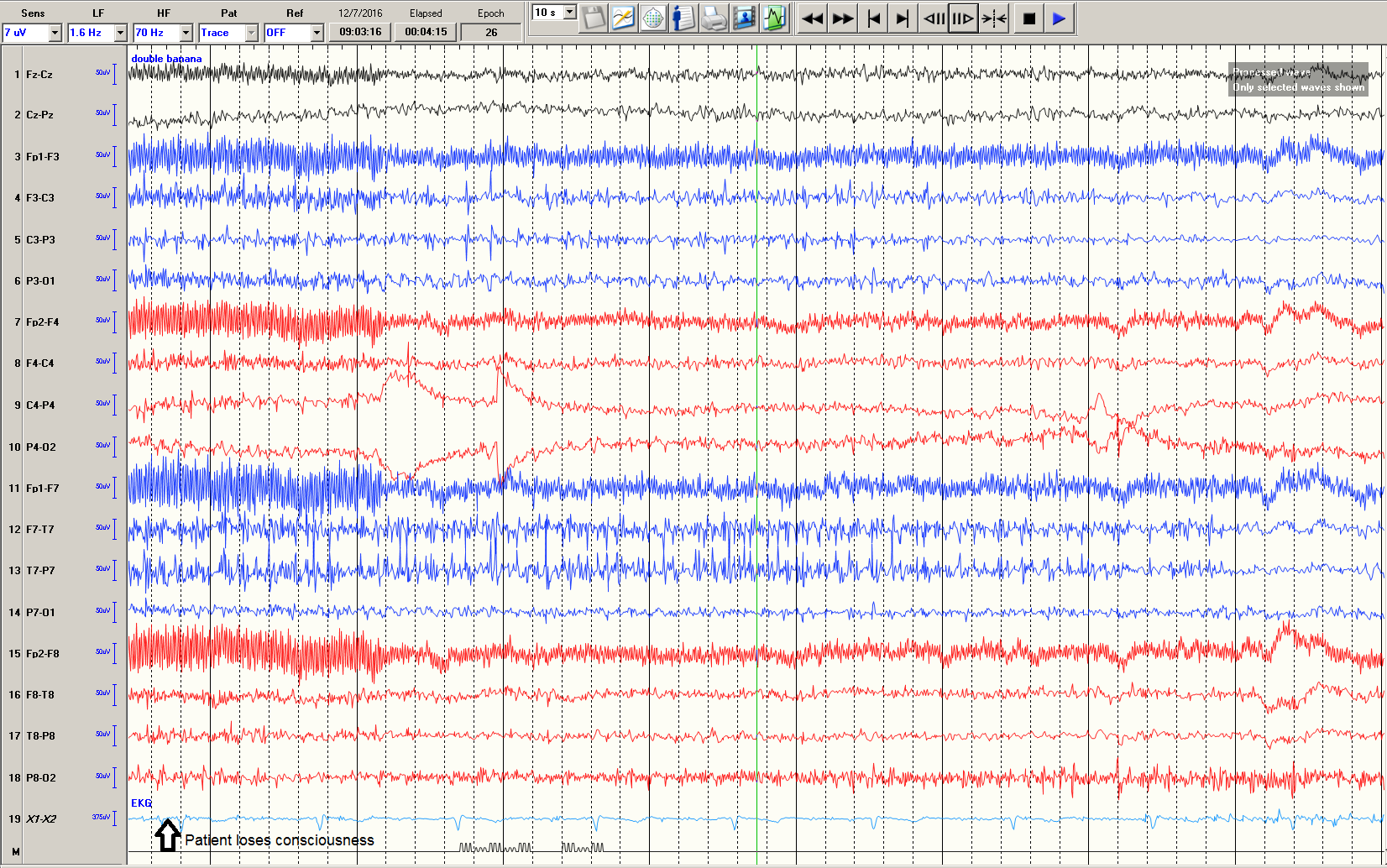Click the elapsed time 00:04:15 button
The height and width of the screenshot is (868, 1387).
click(x=426, y=32)
